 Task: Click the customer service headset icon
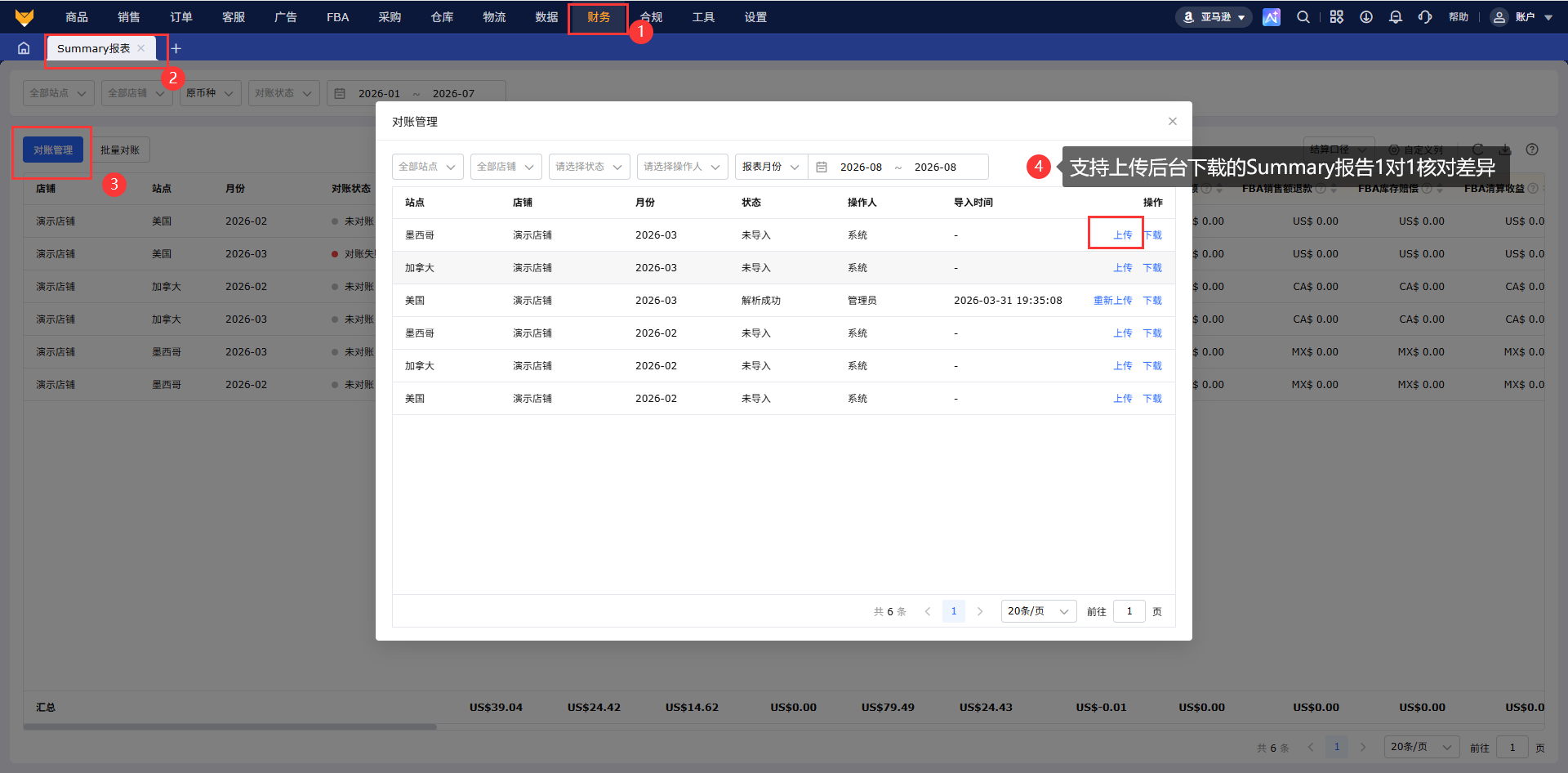[1425, 17]
